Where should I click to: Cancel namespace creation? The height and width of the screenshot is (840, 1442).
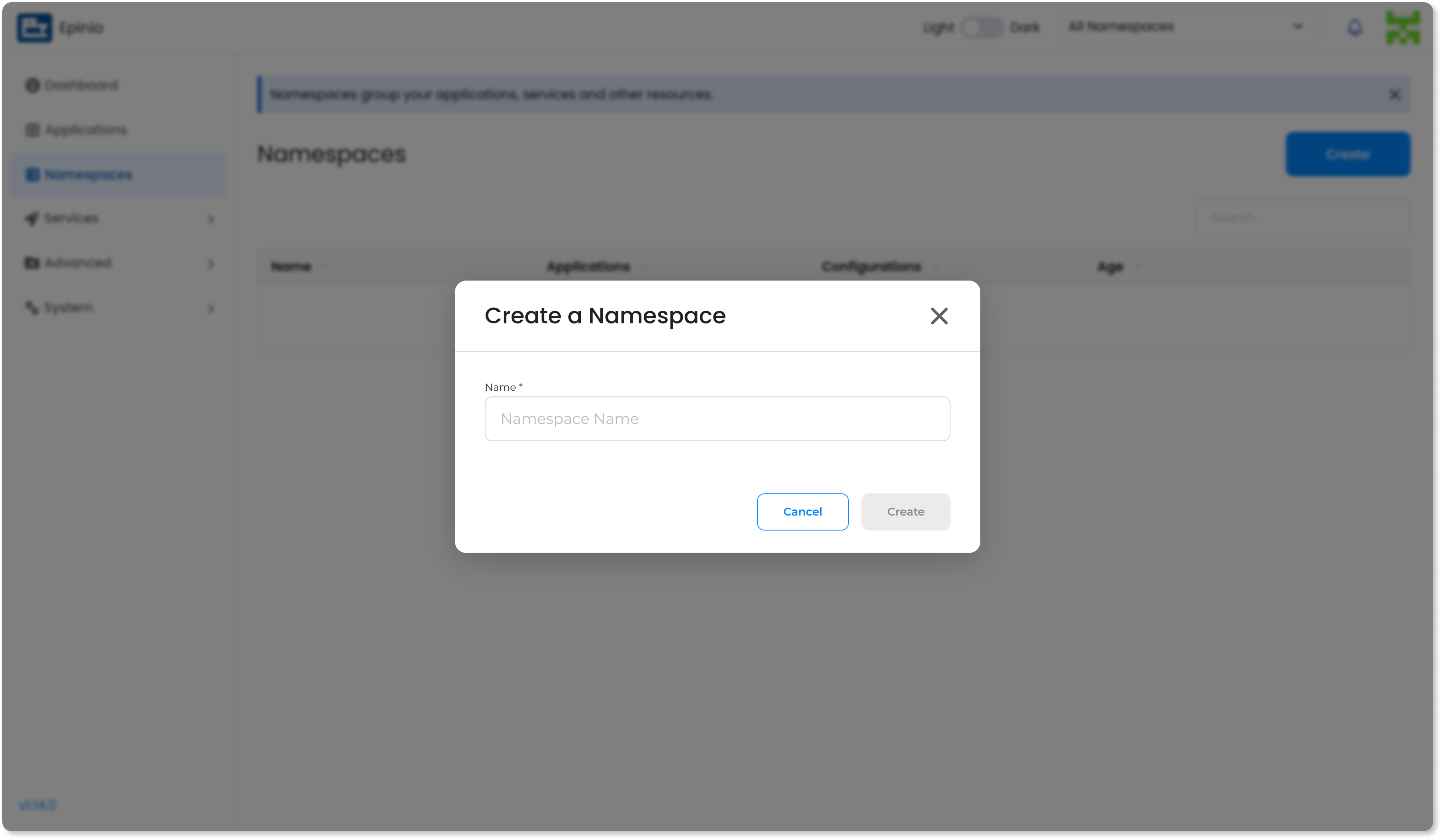click(x=802, y=511)
